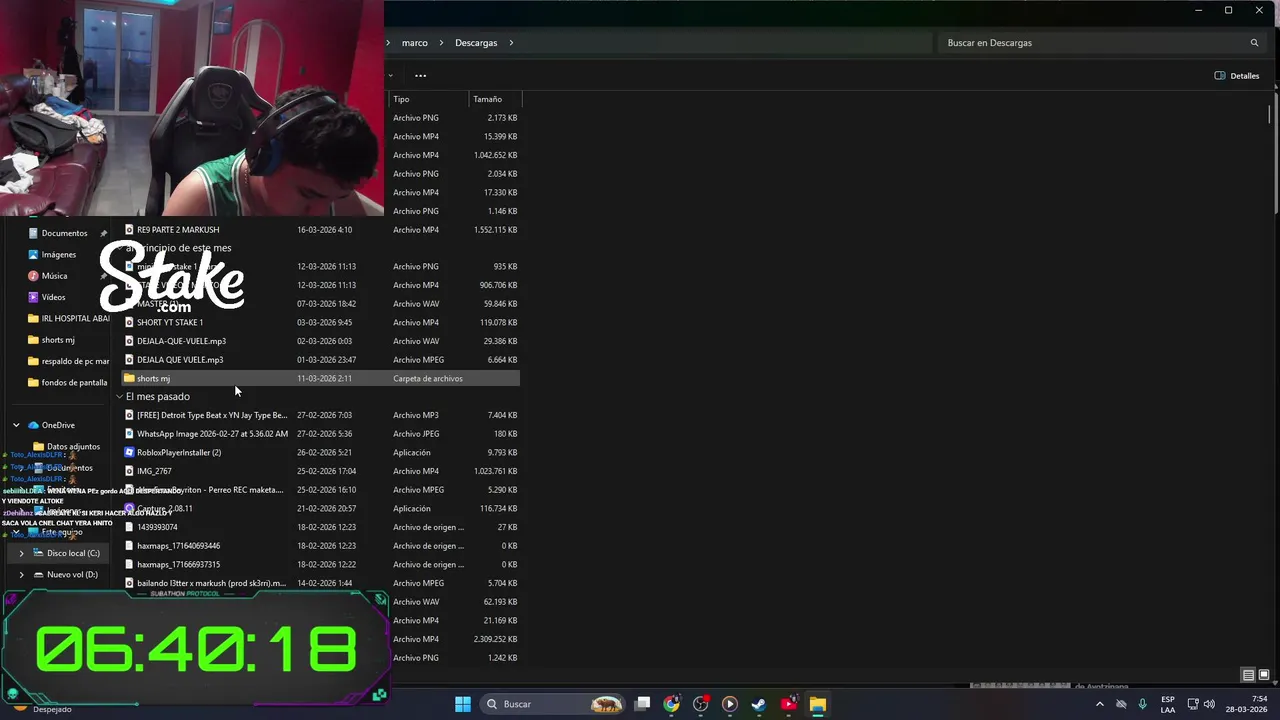Click the Música icon in sidebar
Screen dimensions: 1280x720
coord(33,276)
